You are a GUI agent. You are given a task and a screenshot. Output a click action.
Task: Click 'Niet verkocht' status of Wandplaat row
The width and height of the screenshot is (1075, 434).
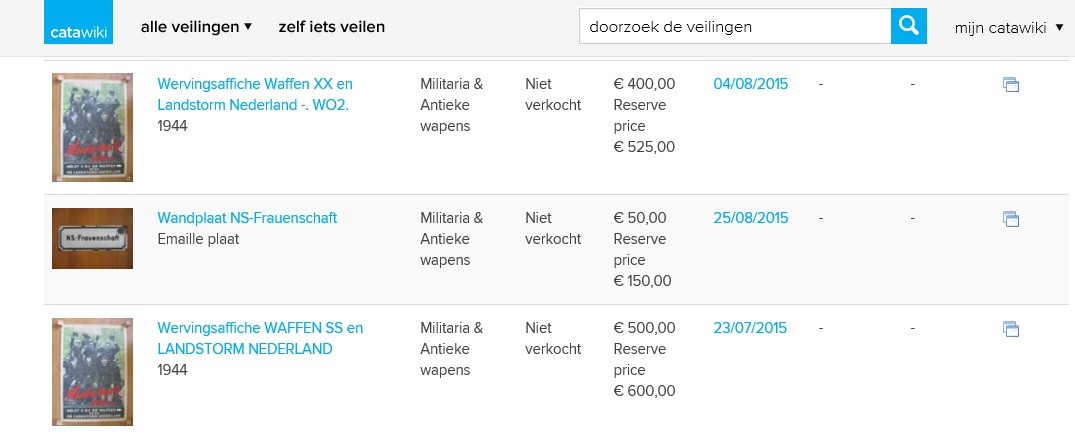[x=552, y=228]
